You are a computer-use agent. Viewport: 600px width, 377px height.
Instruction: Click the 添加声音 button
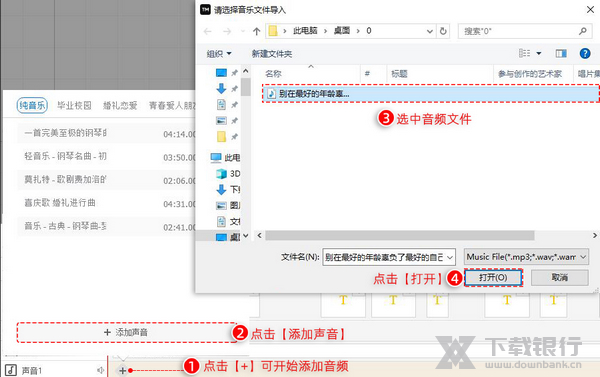point(127,332)
